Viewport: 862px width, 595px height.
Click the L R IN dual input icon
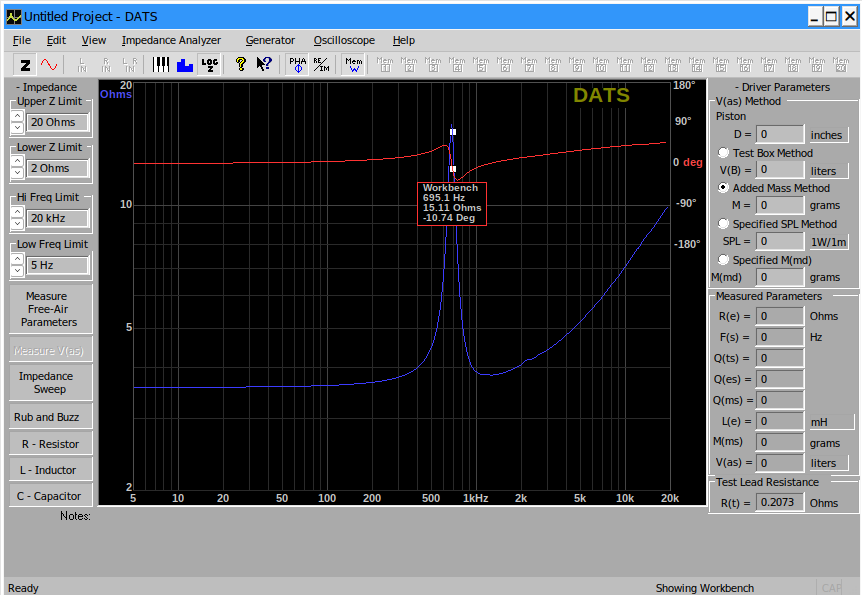point(130,65)
